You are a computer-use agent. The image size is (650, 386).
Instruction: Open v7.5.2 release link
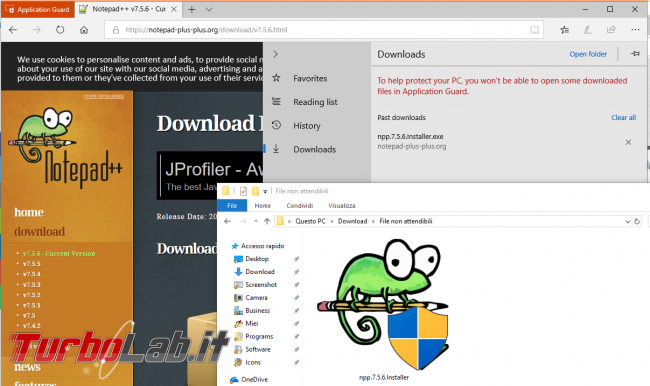click(x=32, y=295)
